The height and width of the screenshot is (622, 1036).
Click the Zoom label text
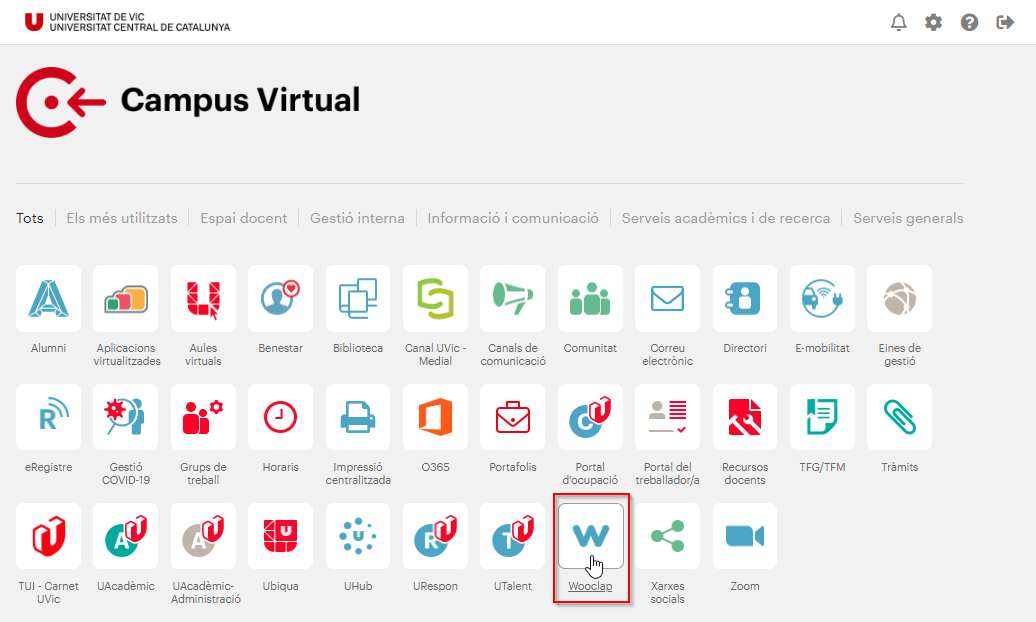point(745,586)
